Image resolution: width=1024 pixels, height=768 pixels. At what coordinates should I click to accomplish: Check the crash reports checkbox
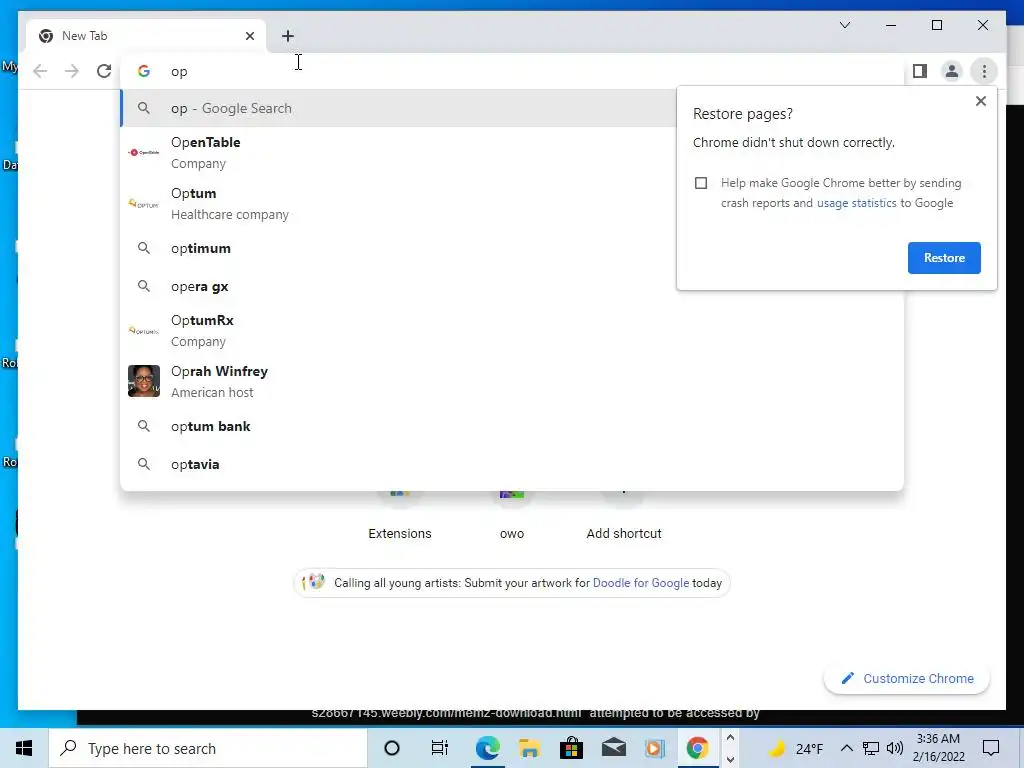pos(701,183)
